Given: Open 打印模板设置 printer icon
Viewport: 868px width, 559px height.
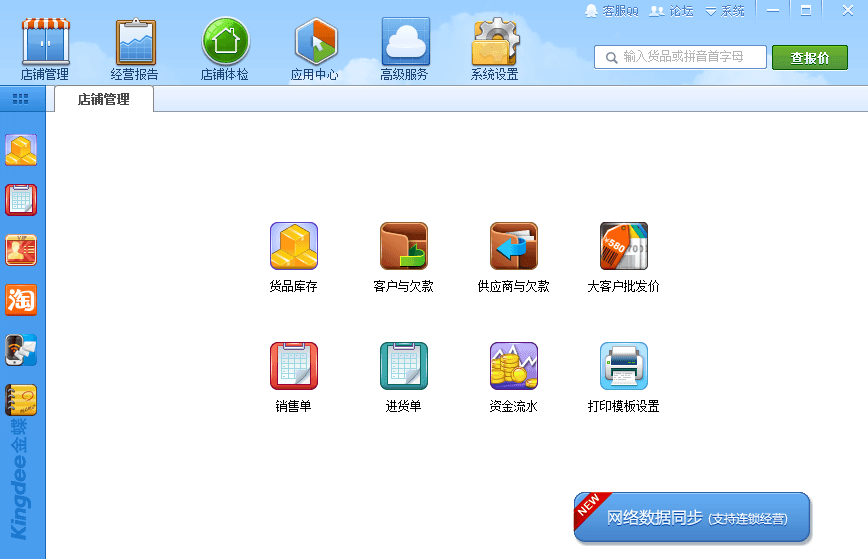Looking at the screenshot, I should 623,366.
